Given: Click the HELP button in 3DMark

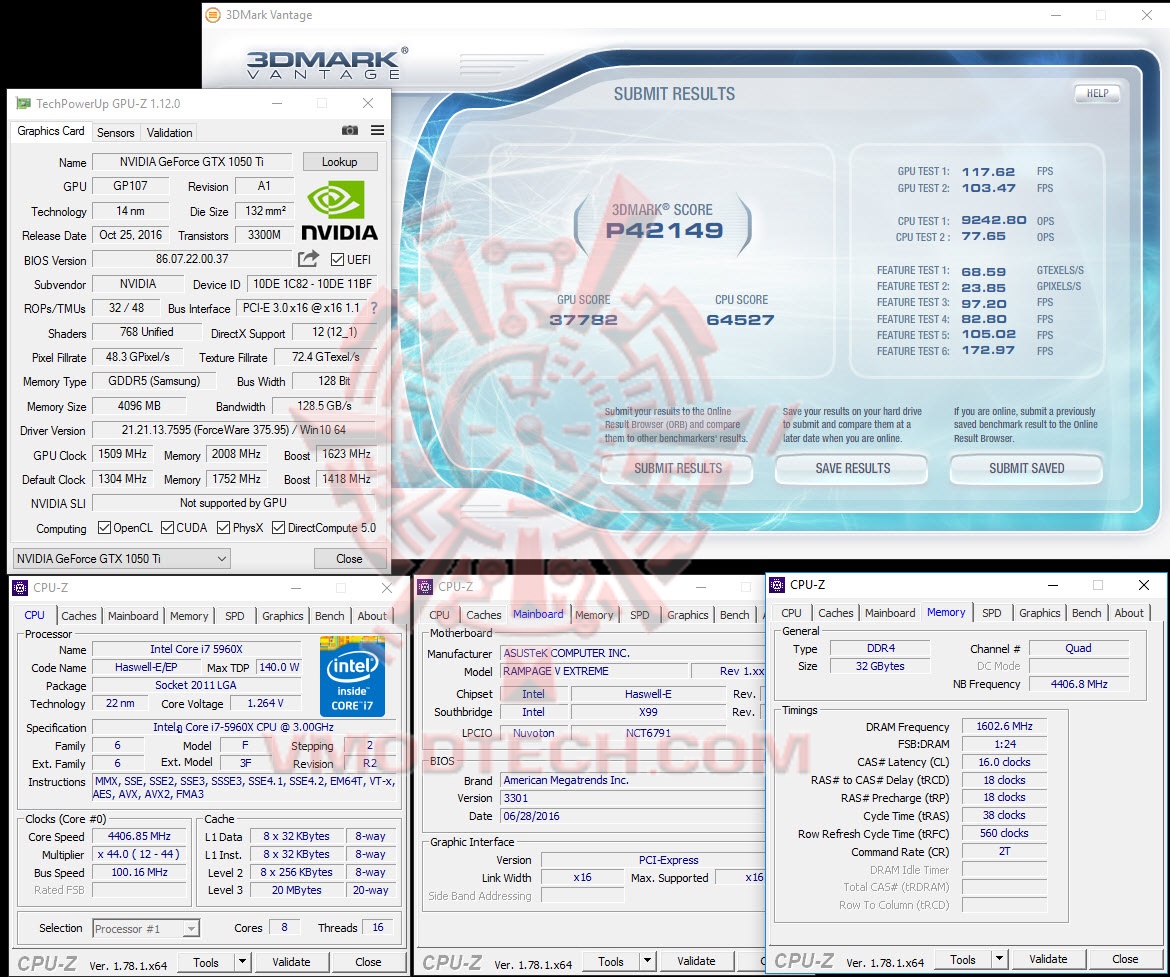Looking at the screenshot, I should pyautogui.click(x=1097, y=93).
